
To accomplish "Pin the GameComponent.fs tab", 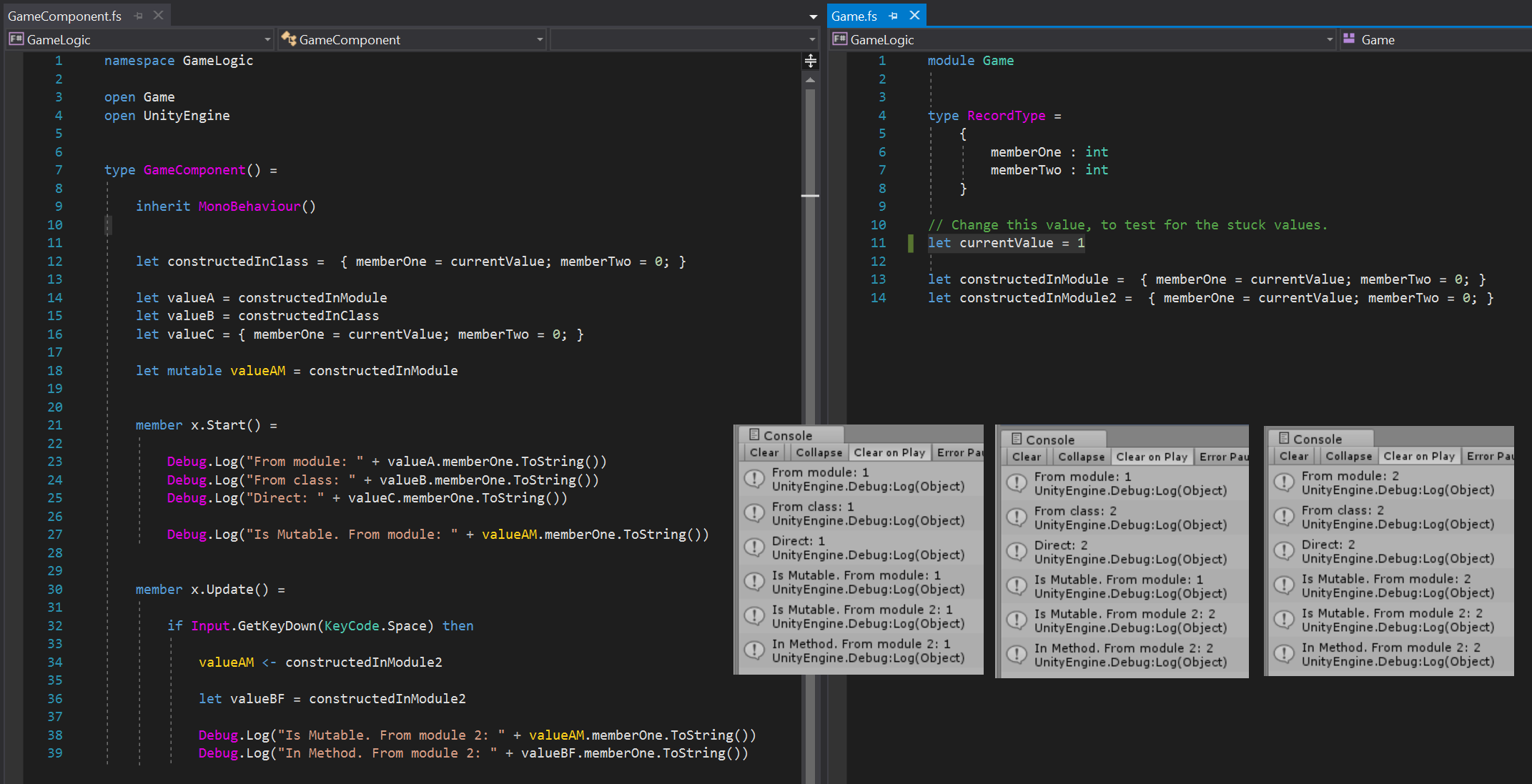I will tap(137, 15).
